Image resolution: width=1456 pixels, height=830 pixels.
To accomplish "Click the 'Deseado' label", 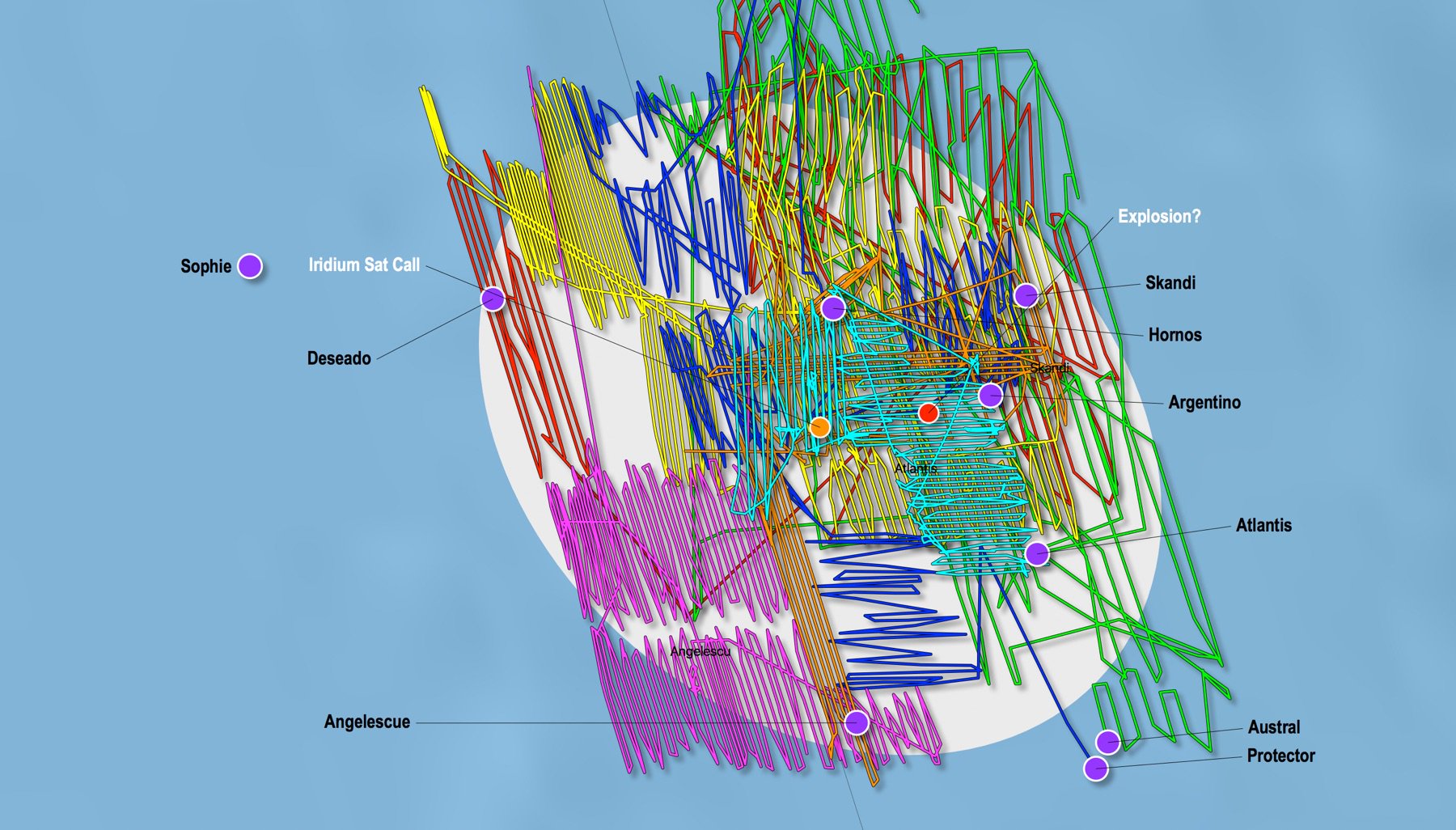I will [x=339, y=358].
